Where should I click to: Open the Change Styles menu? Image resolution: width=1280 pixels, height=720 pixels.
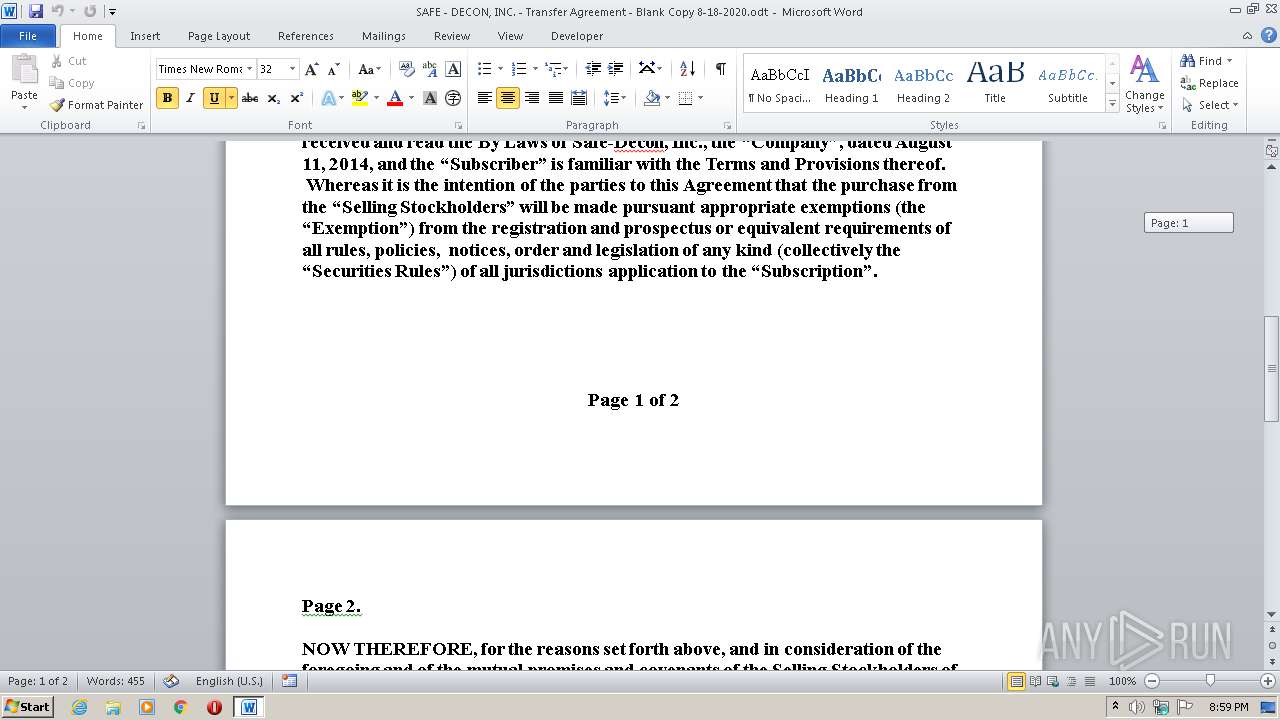pos(1144,84)
